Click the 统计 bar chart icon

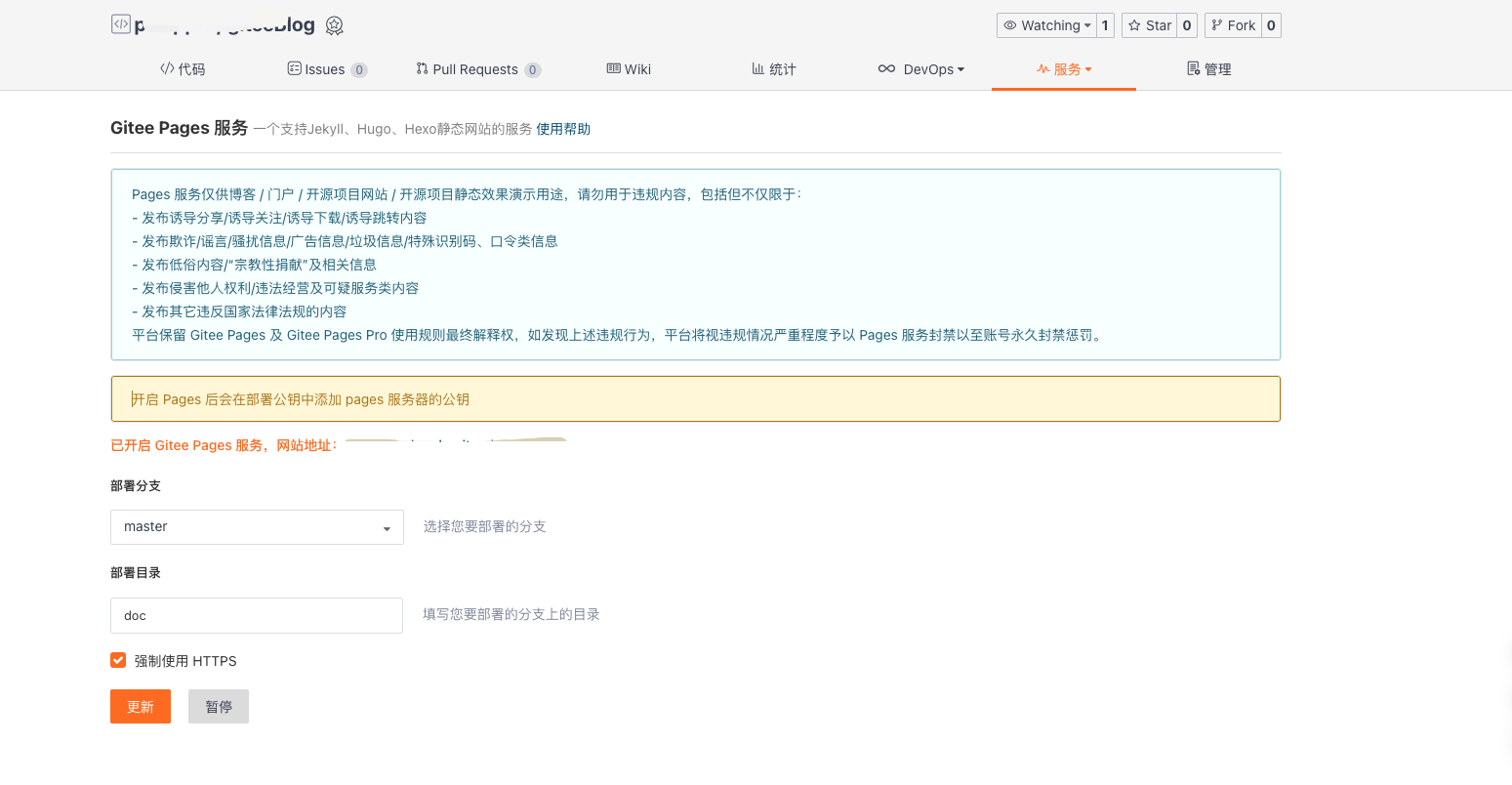pyautogui.click(x=758, y=68)
